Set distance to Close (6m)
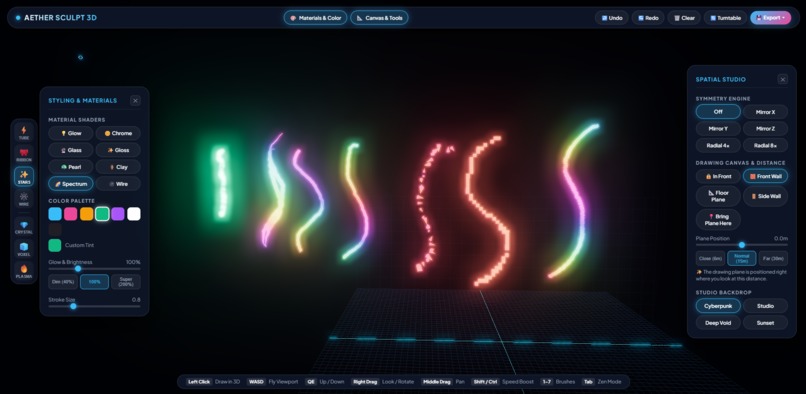Screen dimensions: 806x394 tap(710, 258)
